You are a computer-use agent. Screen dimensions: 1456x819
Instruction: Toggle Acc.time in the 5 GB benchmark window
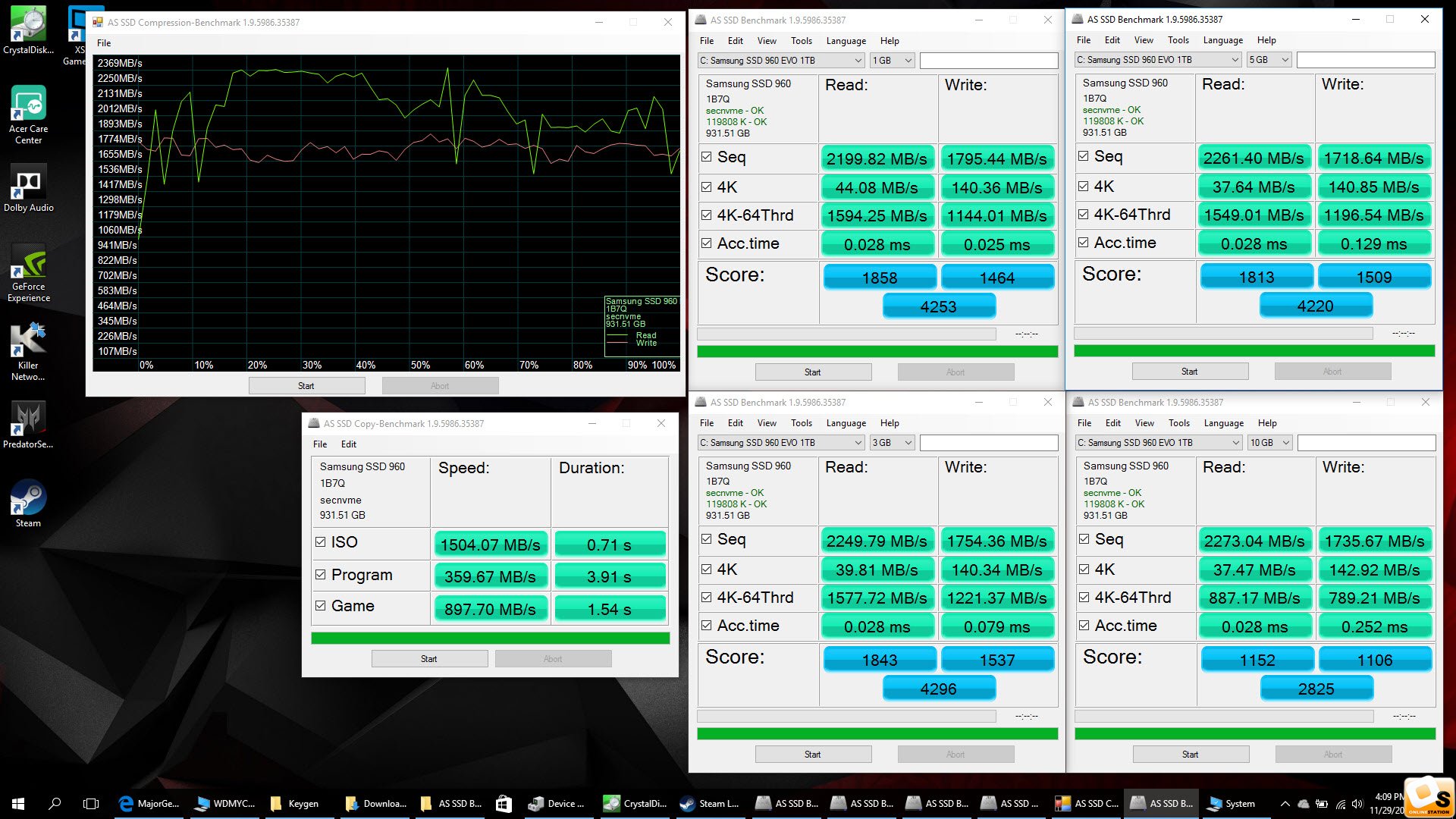1083,243
